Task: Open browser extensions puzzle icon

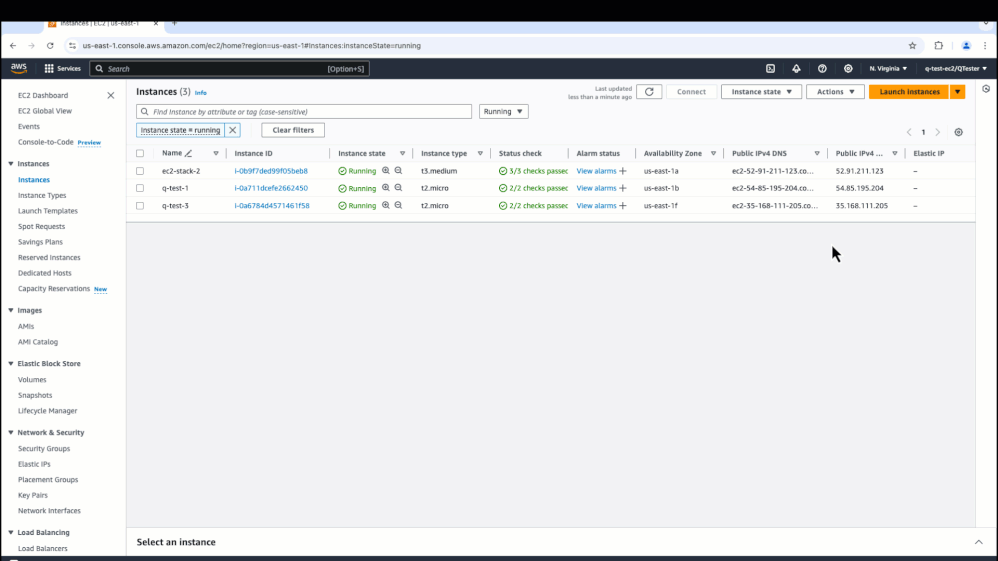Action: coord(938,46)
